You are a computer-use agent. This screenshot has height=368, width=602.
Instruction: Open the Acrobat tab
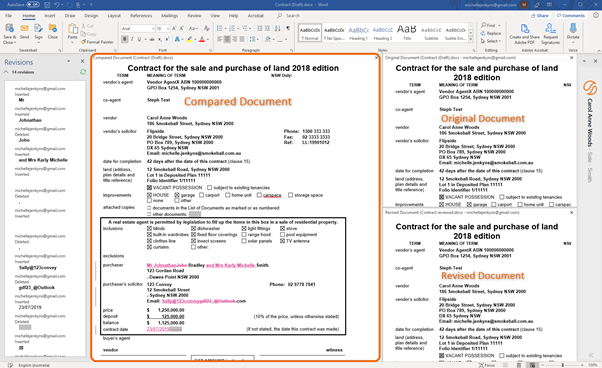point(256,16)
